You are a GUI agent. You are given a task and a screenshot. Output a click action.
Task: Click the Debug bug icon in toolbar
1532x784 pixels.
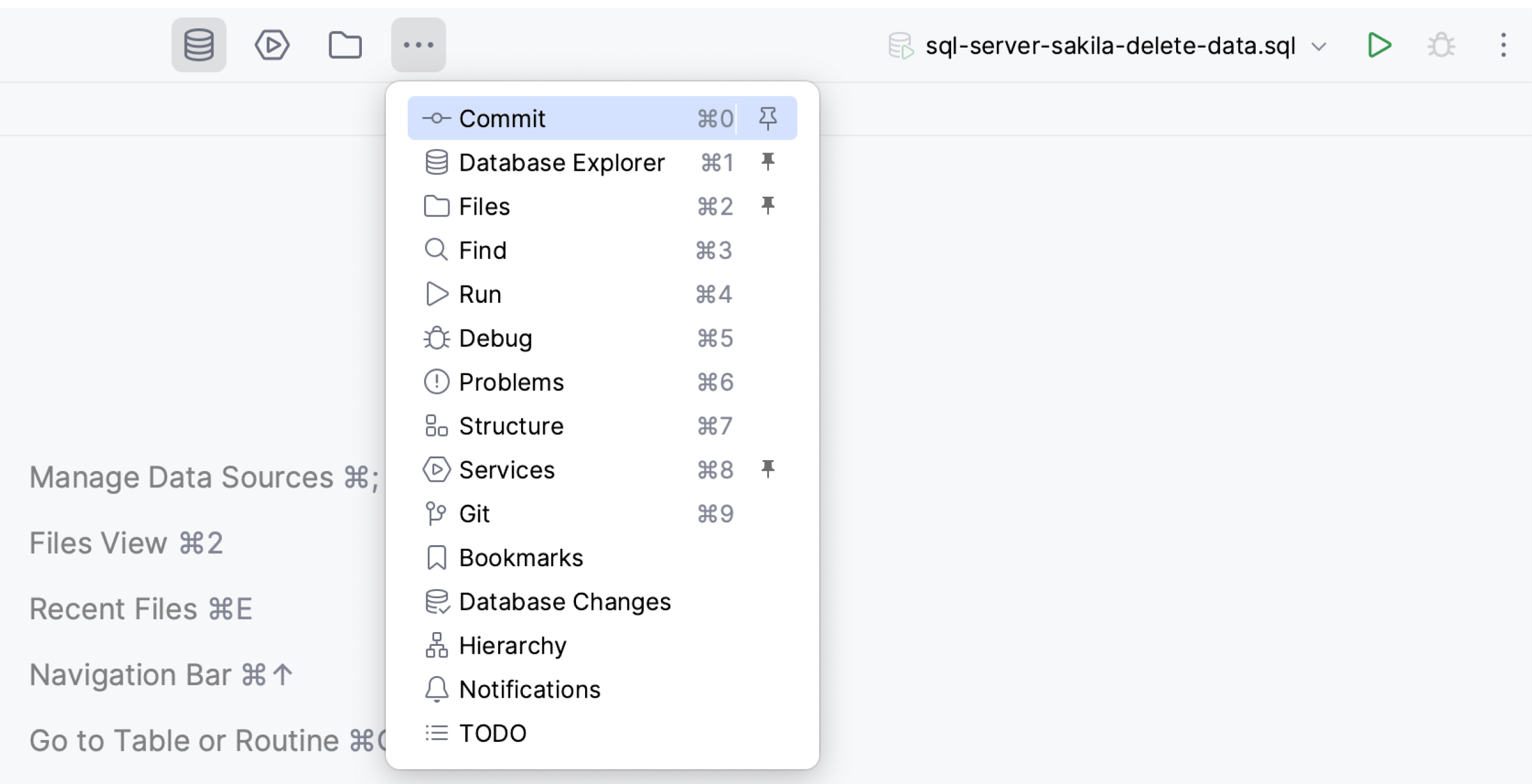1441,45
